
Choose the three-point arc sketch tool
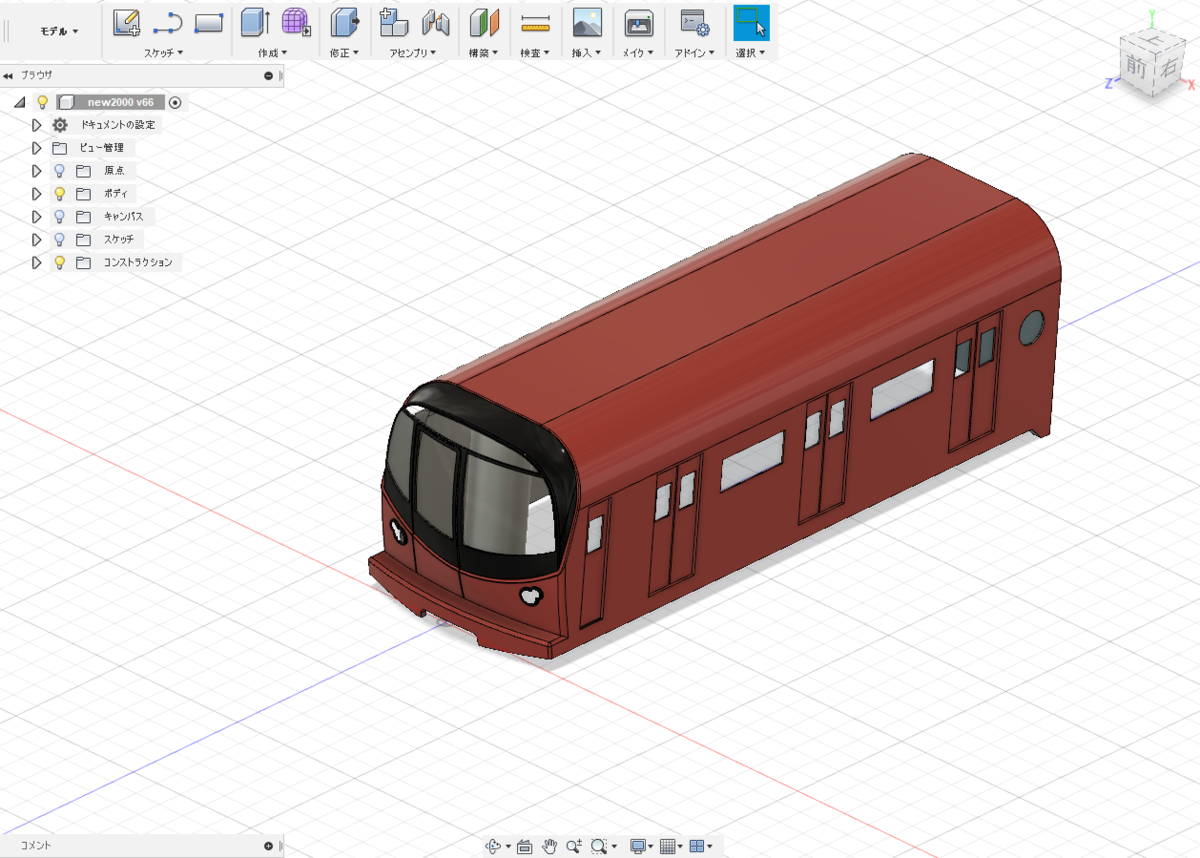[167, 24]
